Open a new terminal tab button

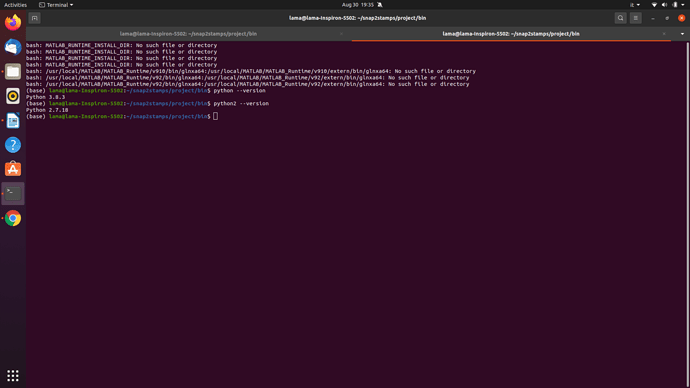coord(34,18)
